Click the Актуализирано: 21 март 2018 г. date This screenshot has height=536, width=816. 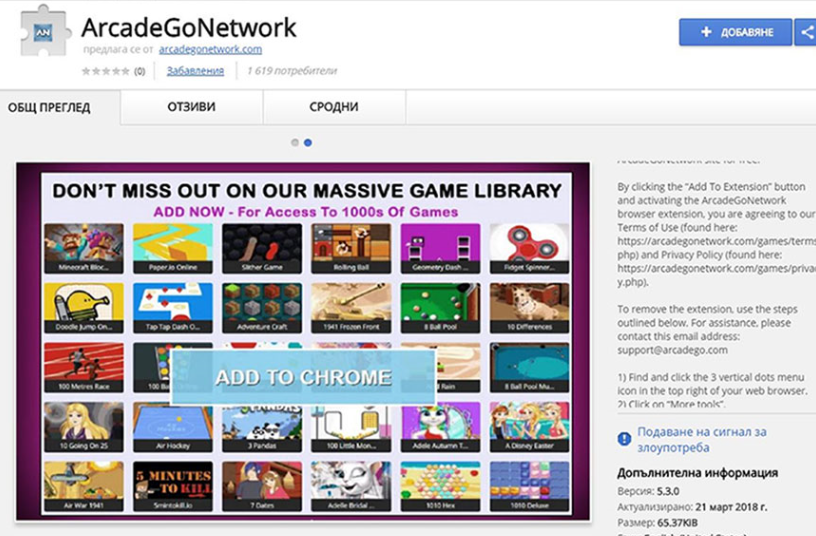click(692, 507)
